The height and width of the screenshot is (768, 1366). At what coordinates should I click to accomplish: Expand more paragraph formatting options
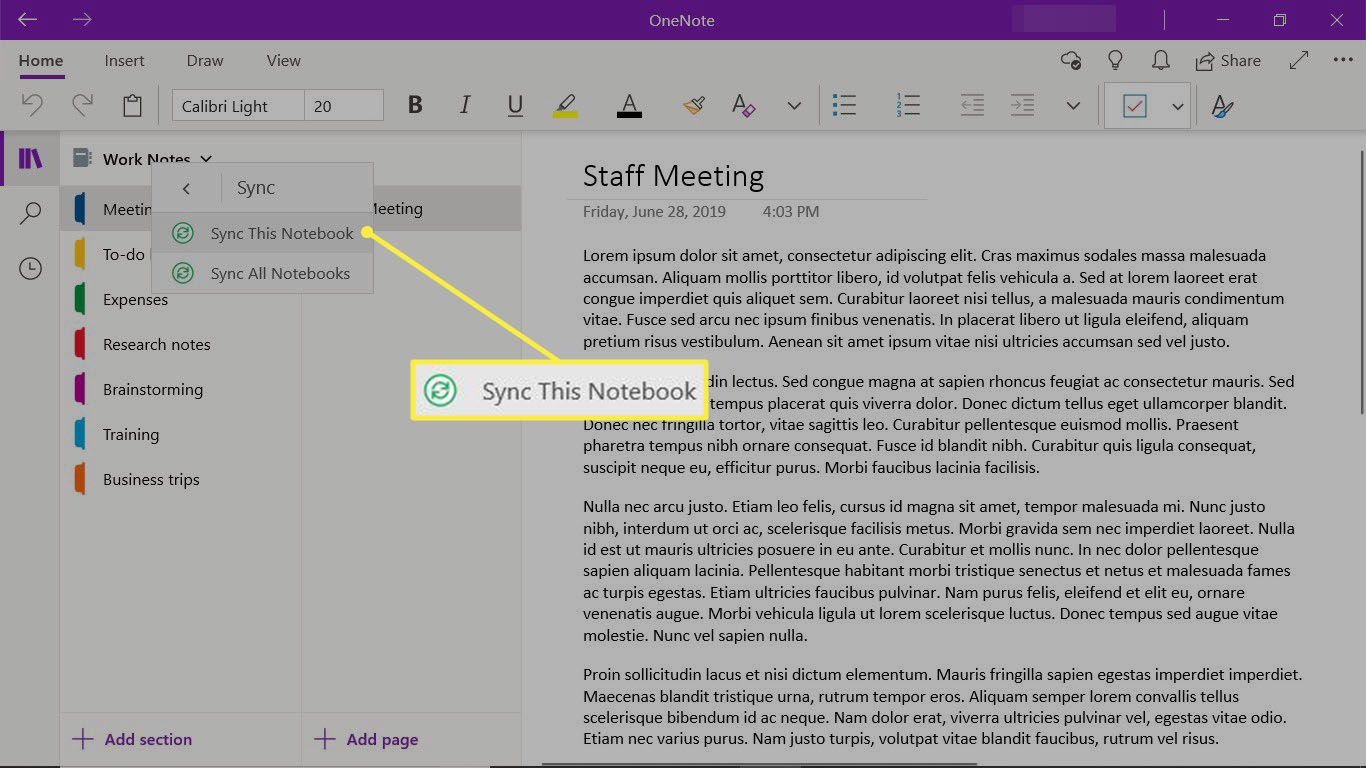click(1073, 105)
